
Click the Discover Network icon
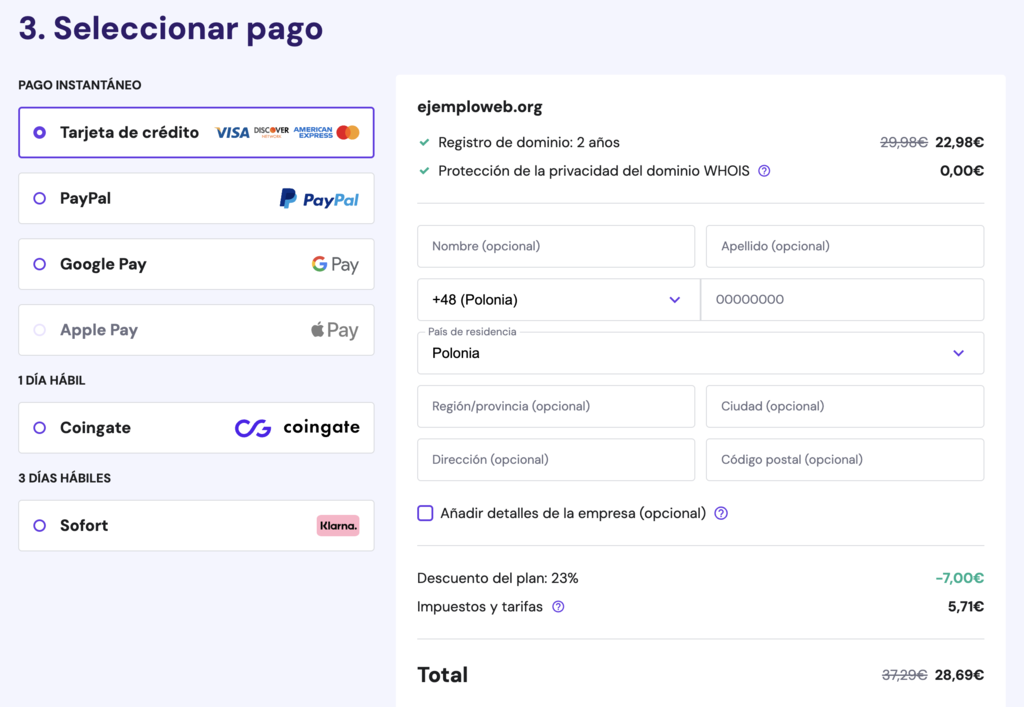point(273,131)
